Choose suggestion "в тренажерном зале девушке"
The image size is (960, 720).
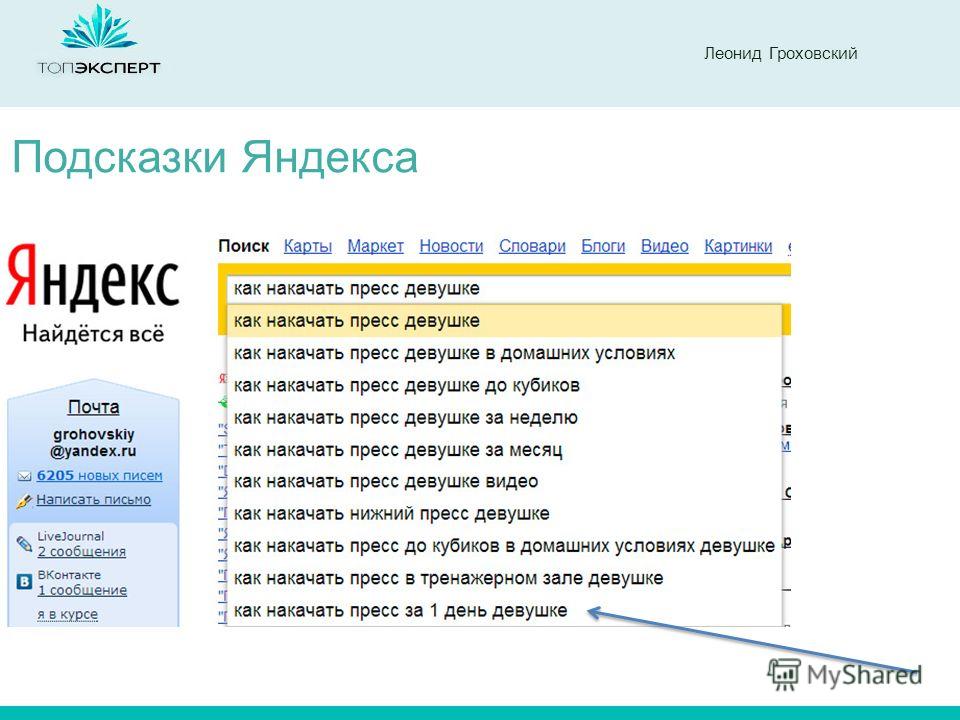click(504, 578)
